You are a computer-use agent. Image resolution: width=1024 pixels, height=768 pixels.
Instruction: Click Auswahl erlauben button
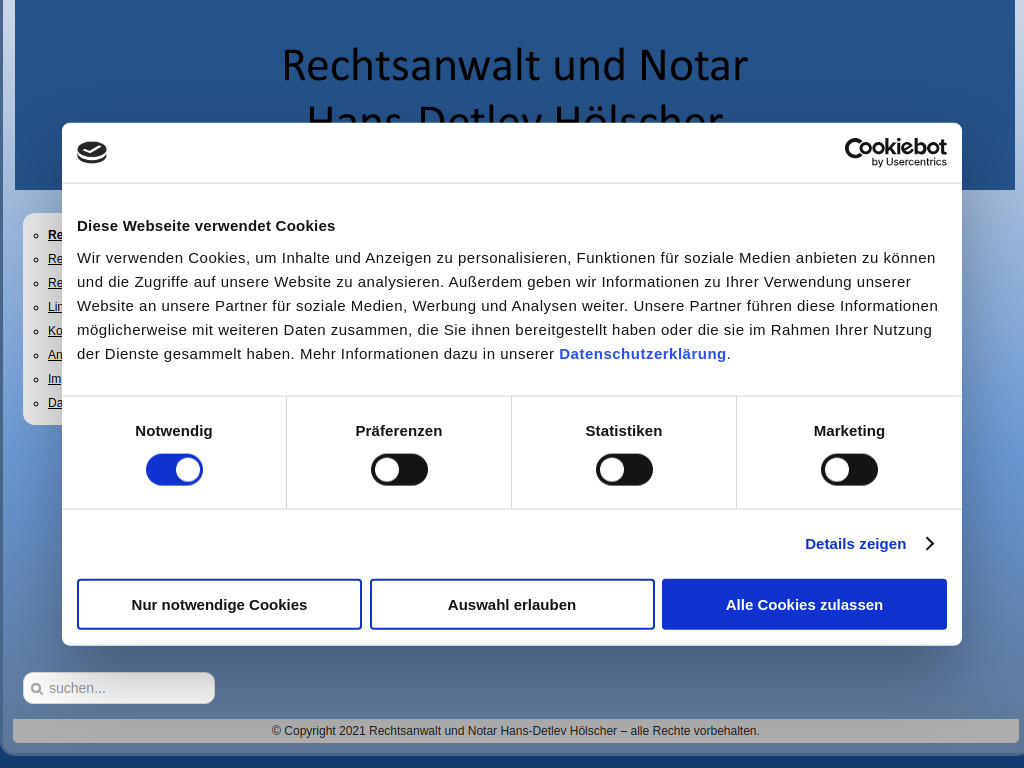point(512,604)
